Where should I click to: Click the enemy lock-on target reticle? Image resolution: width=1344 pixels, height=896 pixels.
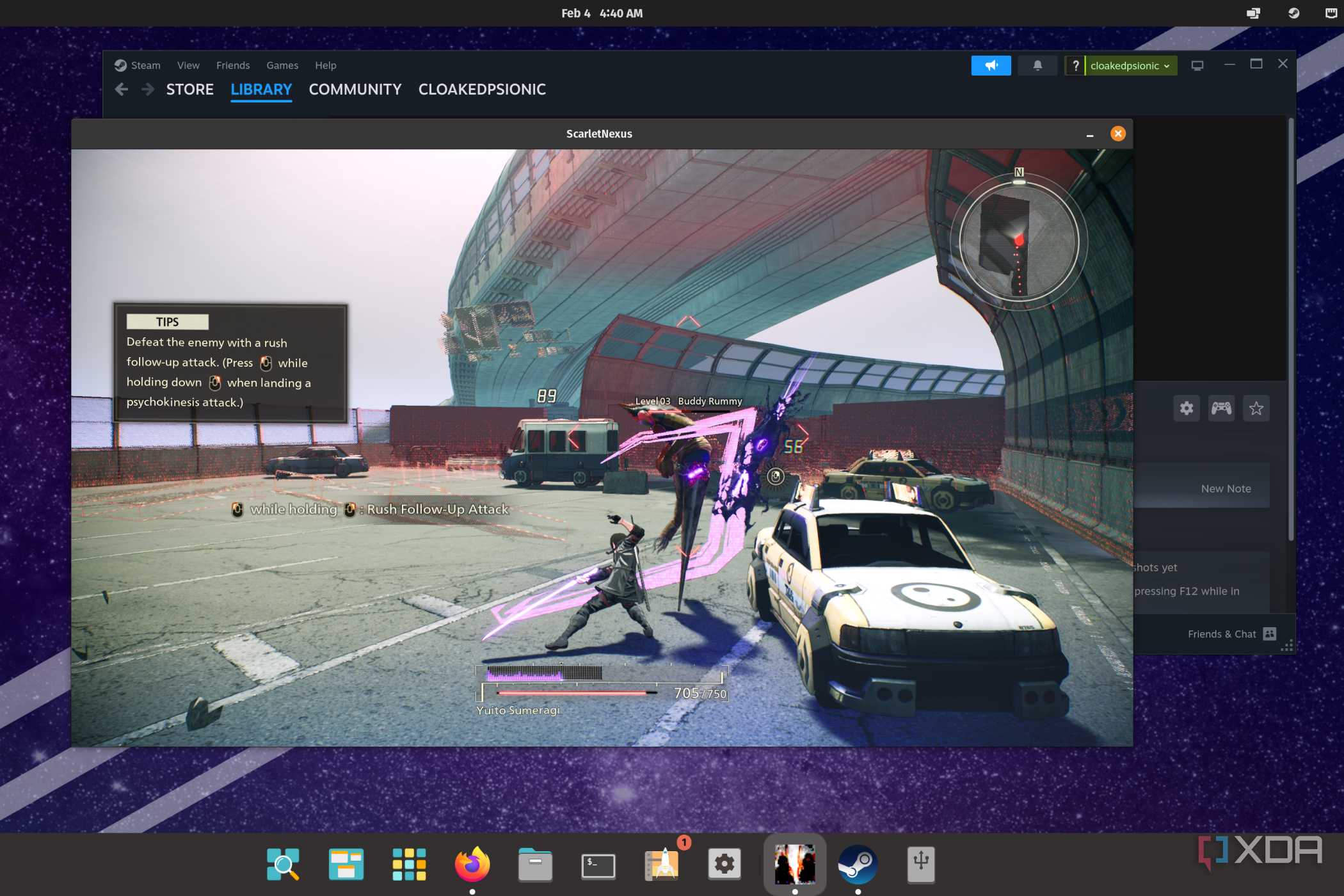[775, 476]
